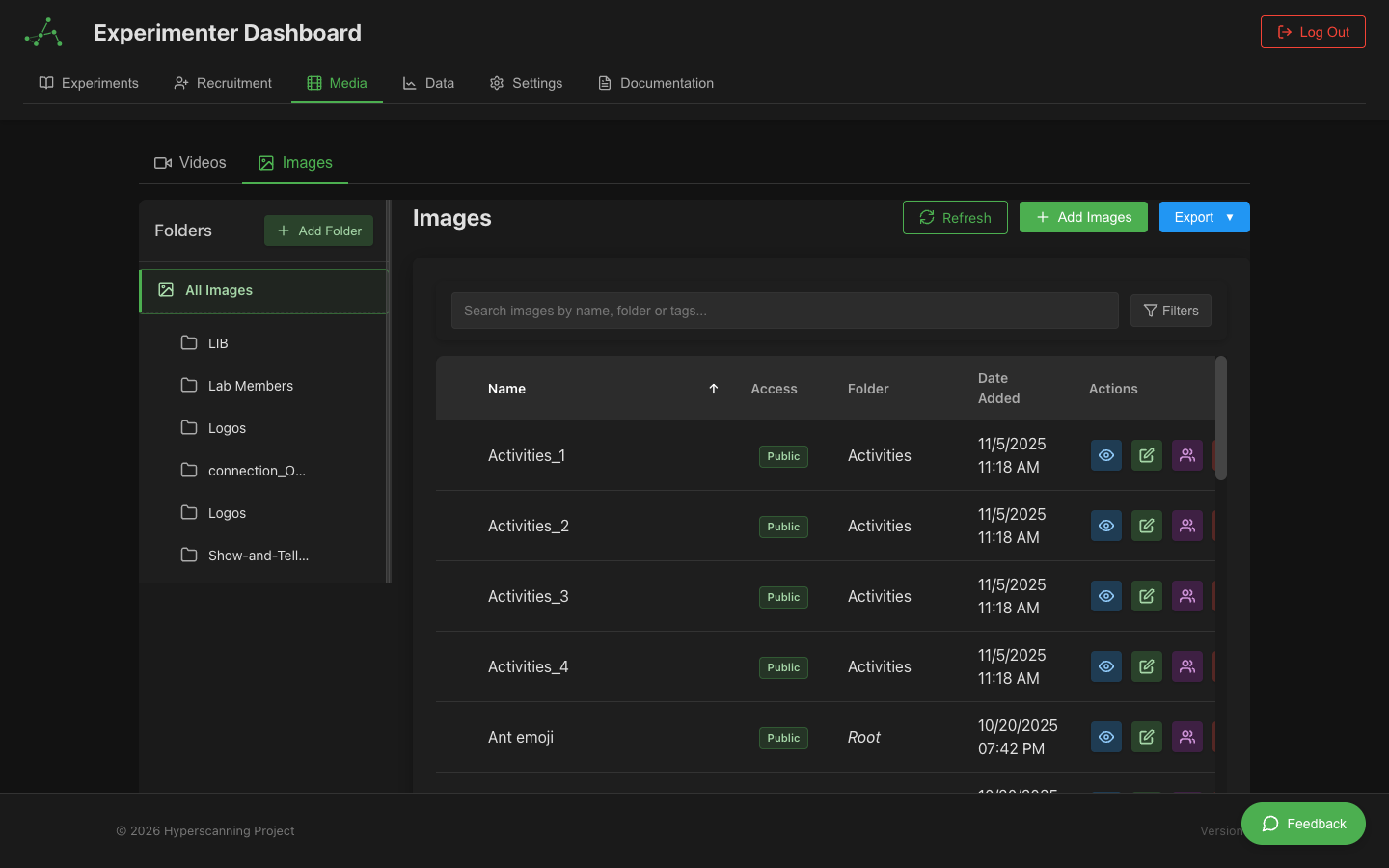Toggle the Name column sort arrow
Image resolution: width=1389 pixels, height=868 pixels.
tap(713, 389)
